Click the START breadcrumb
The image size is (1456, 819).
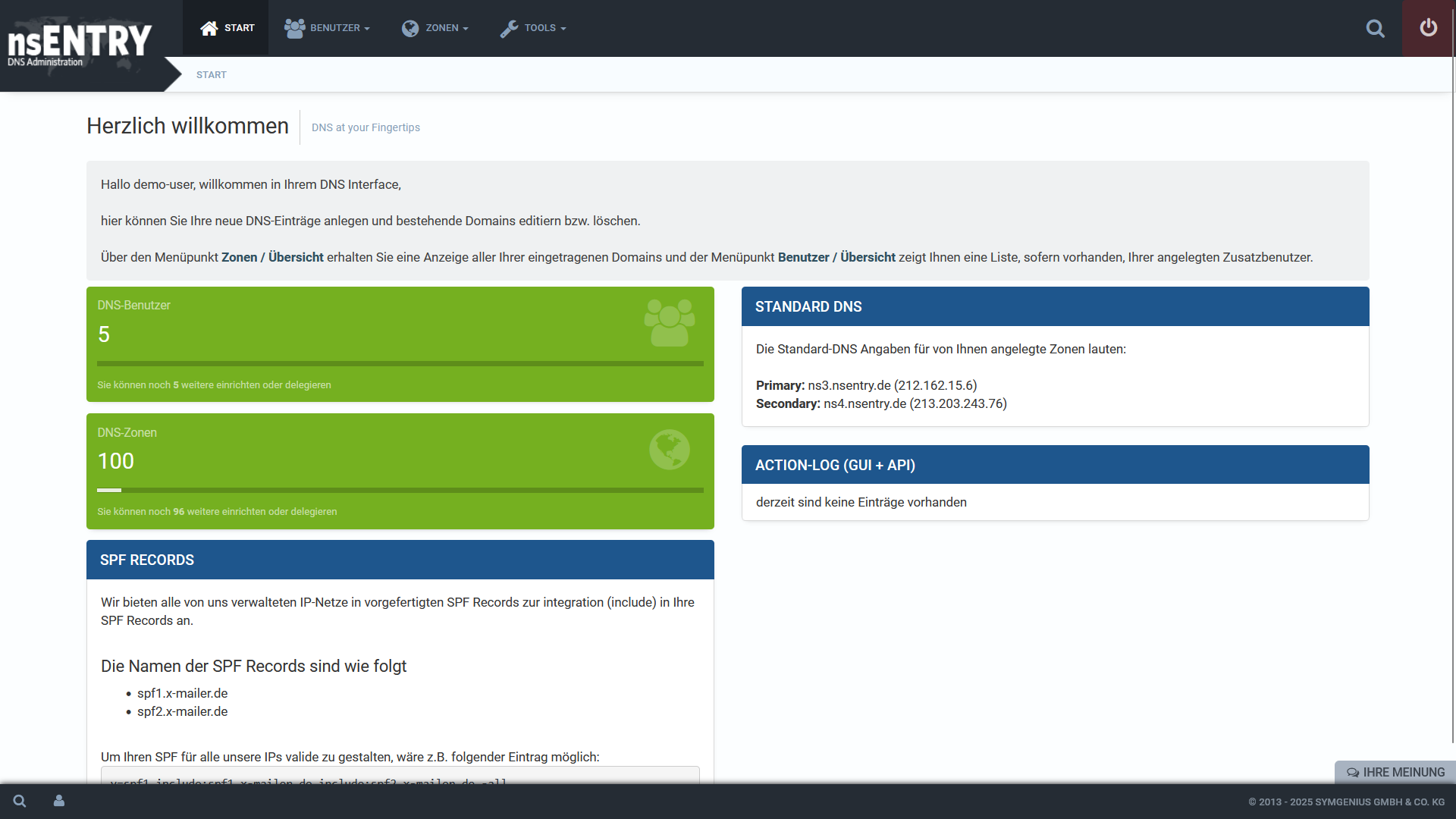point(211,75)
